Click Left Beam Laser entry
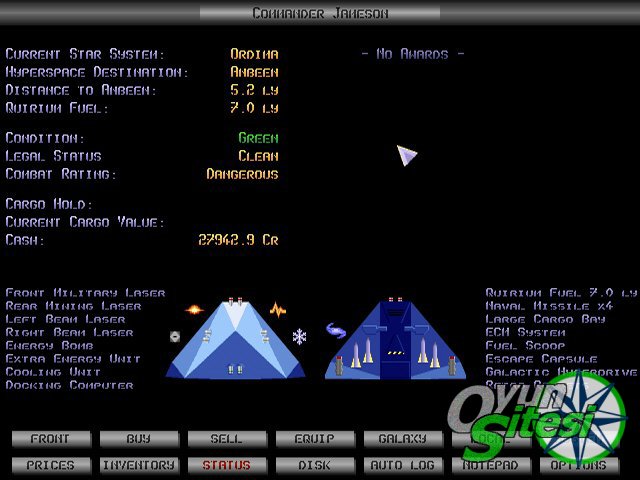Image resolution: width=640 pixels, height=480 pixels. (65, 319)
